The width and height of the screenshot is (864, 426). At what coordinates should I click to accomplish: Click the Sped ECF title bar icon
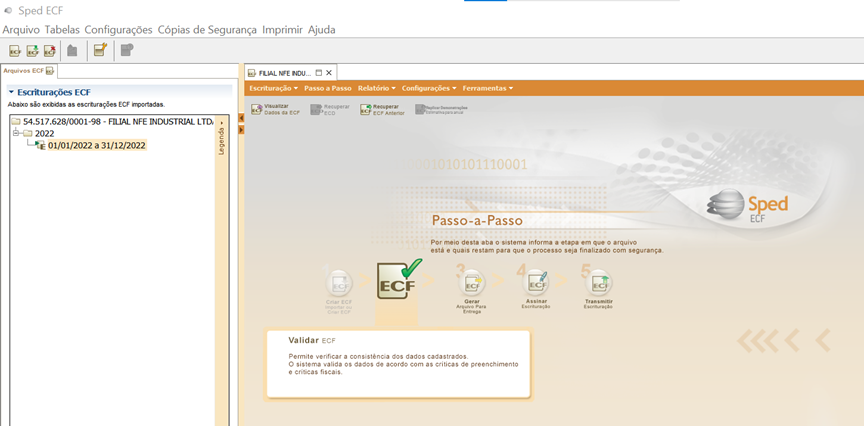8,11
